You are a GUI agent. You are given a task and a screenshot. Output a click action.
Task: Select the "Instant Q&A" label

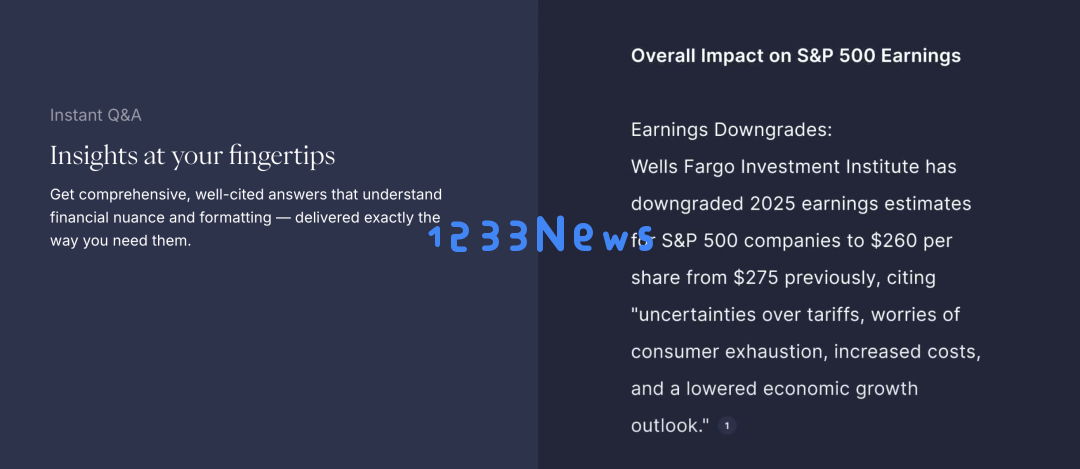tap(96, 115)
